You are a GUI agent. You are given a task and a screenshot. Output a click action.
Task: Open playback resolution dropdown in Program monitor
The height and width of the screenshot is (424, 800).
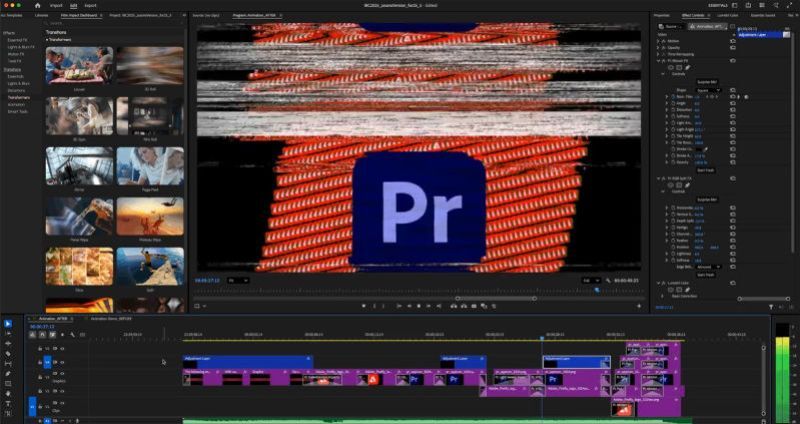pos(592,281)
